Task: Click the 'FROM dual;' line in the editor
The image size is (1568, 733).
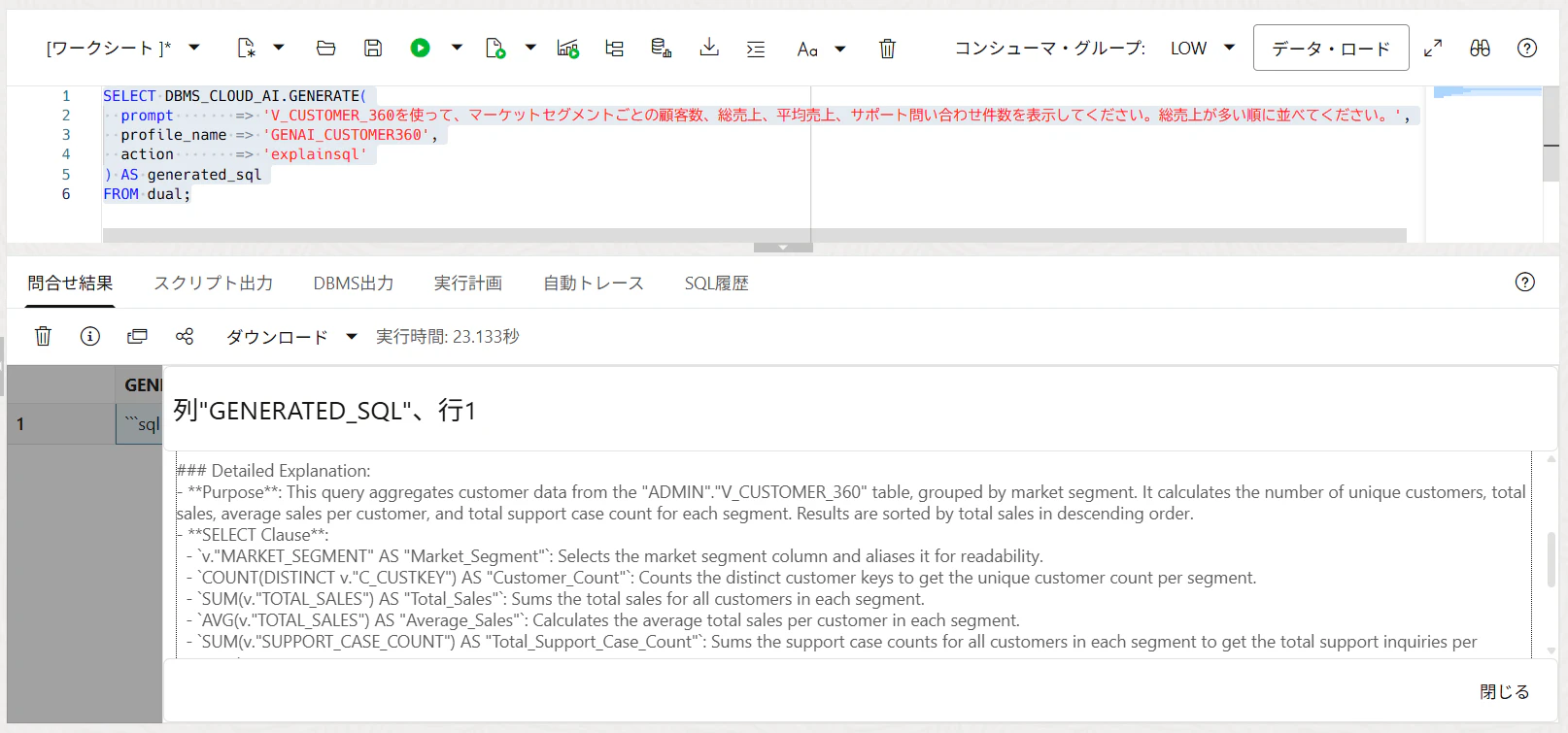Action: [x=147, y=194]
